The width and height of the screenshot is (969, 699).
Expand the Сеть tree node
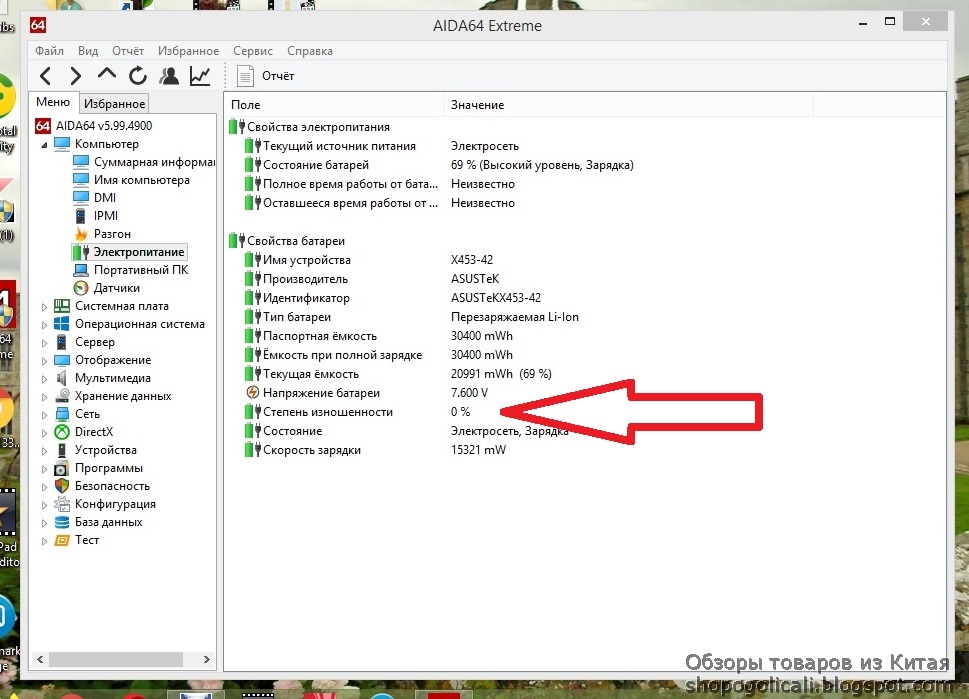[x=44, y=414]
